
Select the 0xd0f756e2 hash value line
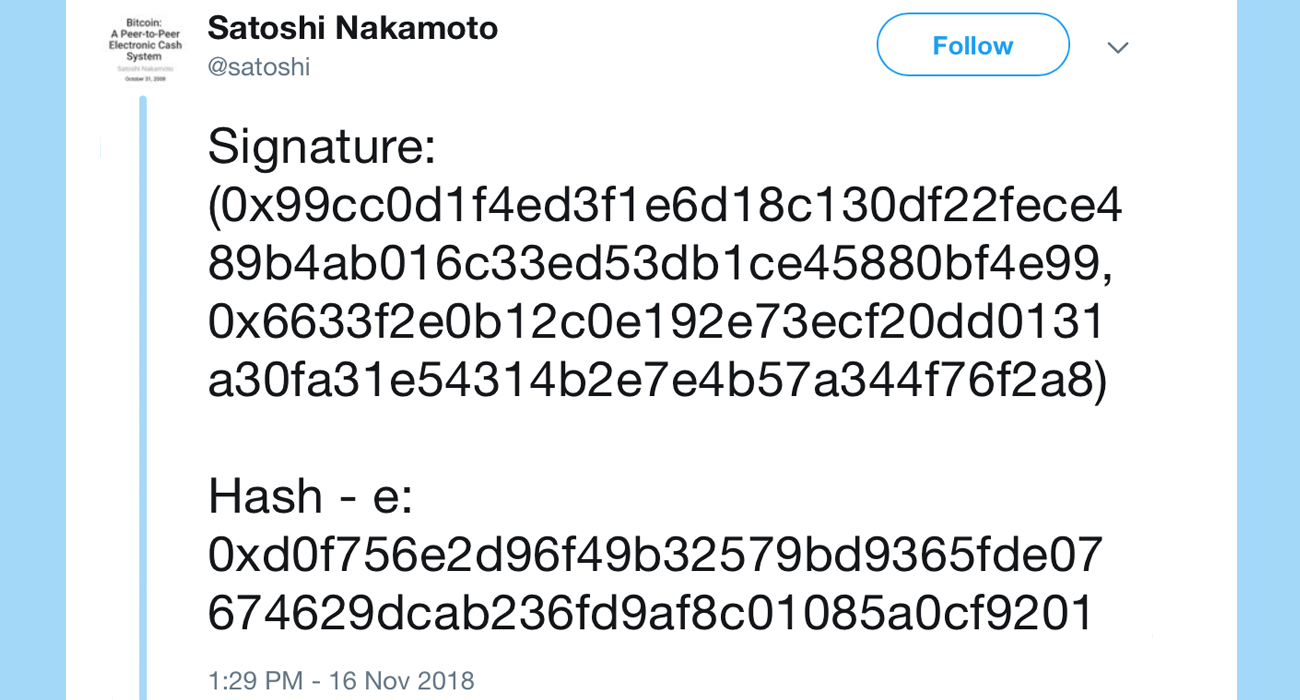(x=660, y=551)
